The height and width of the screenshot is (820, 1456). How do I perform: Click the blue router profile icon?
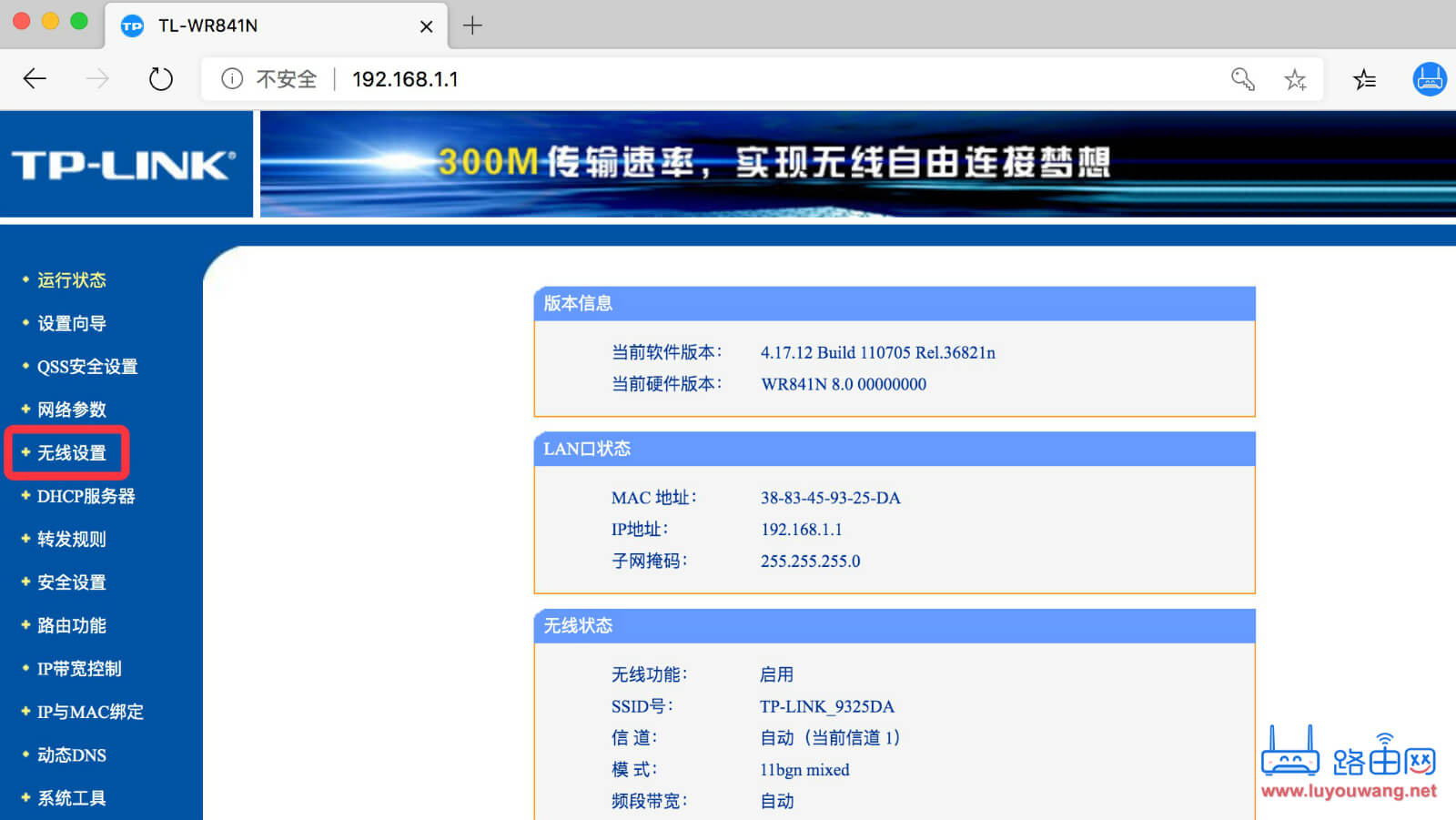[x=1430, y=79]
